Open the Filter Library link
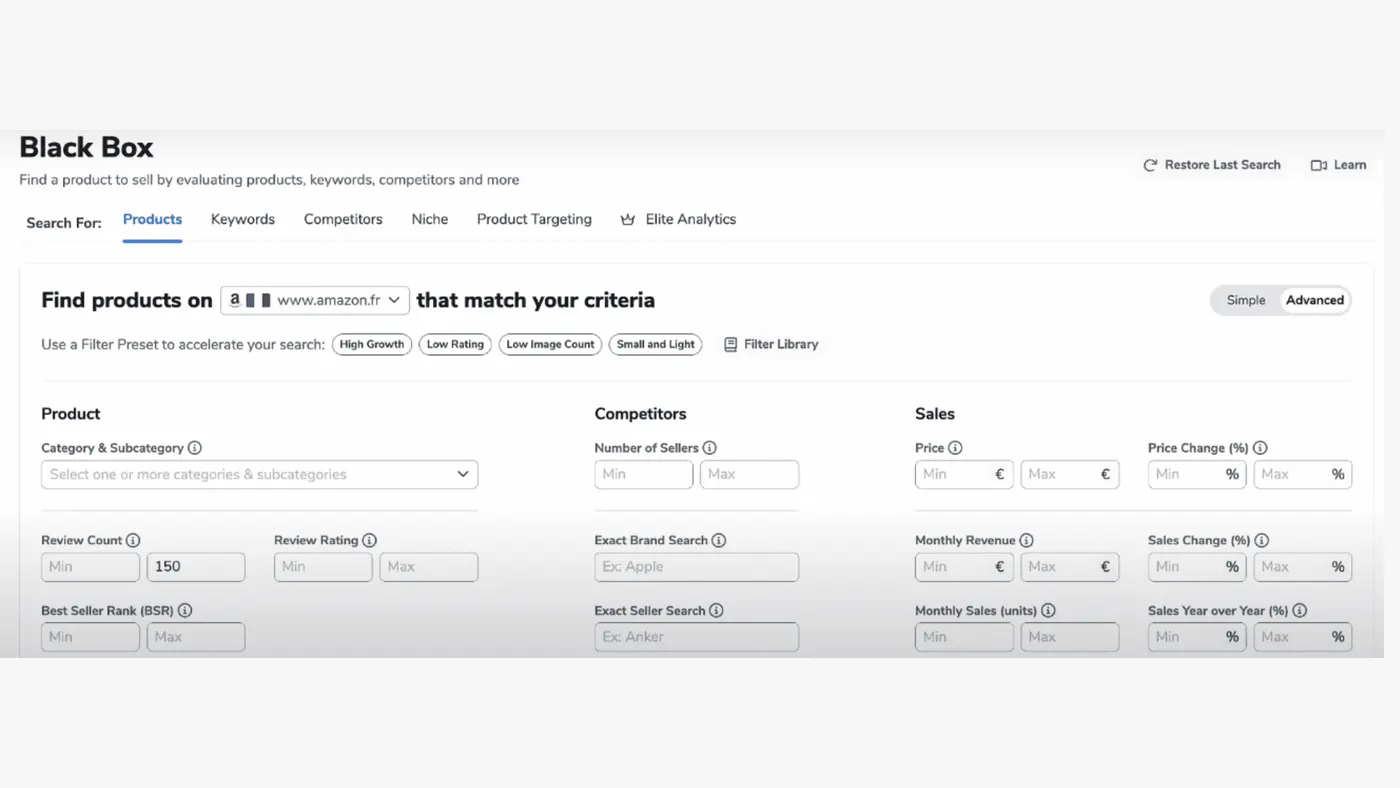Screen dimensions: 1400x788 tap(771, 344)
